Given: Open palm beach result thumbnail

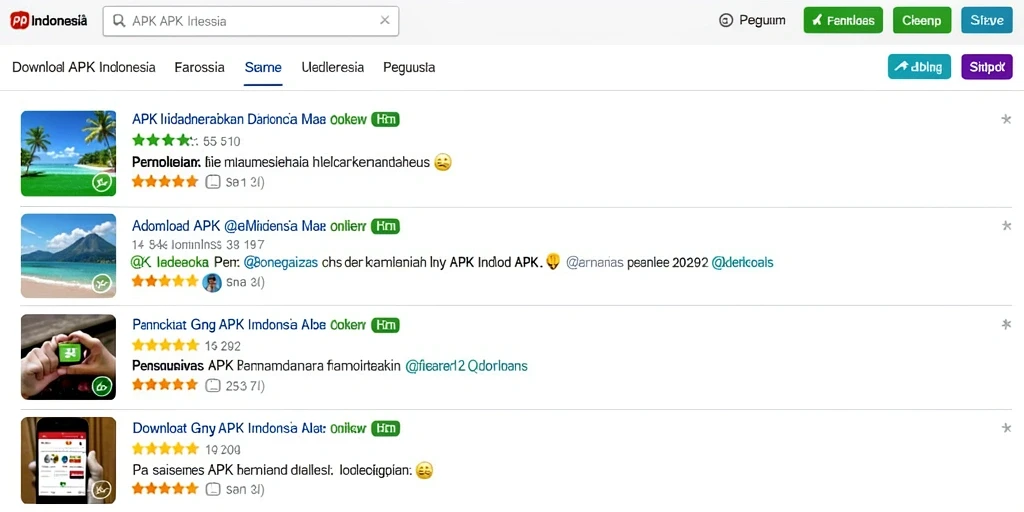Looking at the screenshot, I should pos(69,153).
